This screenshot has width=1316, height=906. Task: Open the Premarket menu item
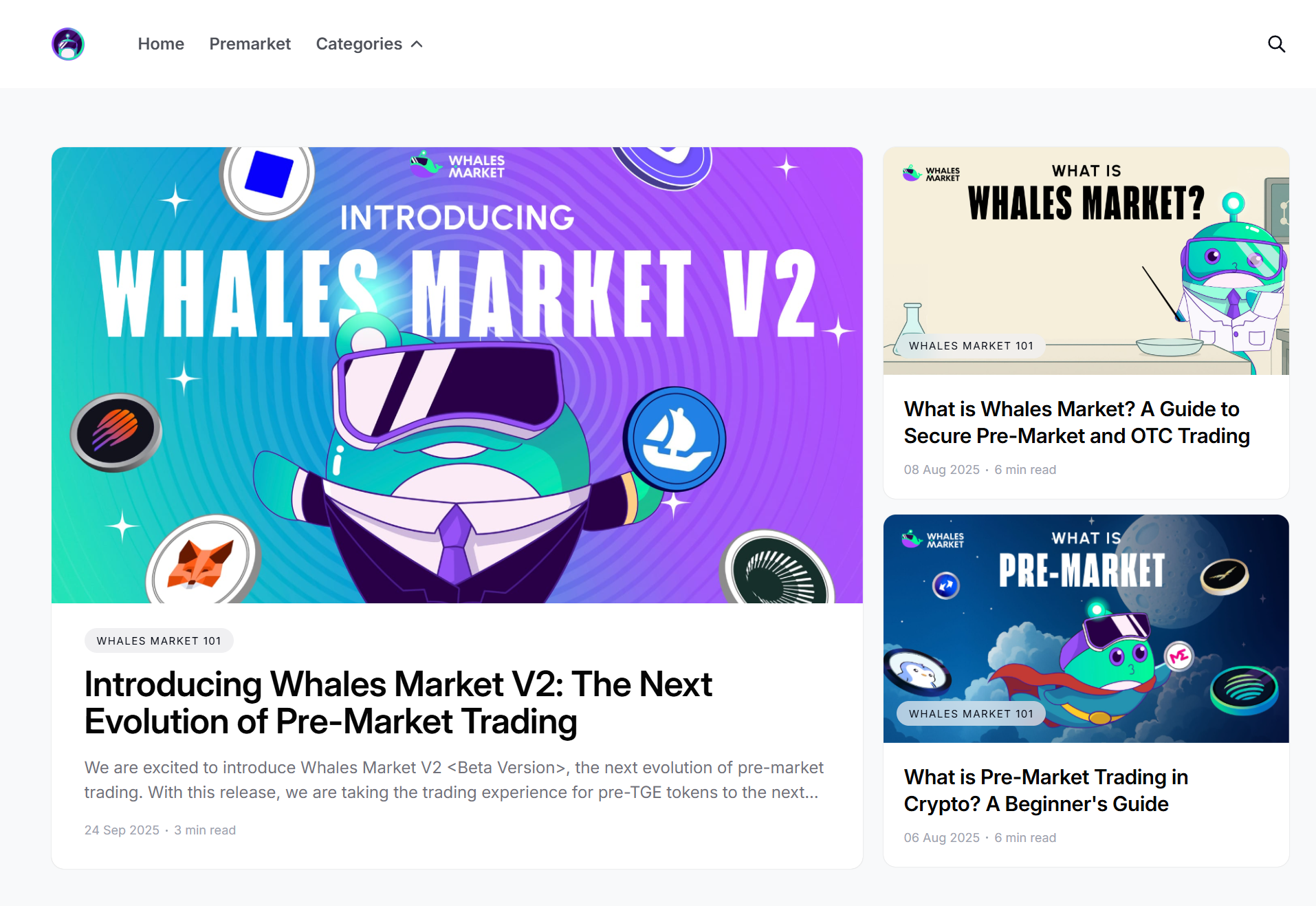click(x=250, y=44)
